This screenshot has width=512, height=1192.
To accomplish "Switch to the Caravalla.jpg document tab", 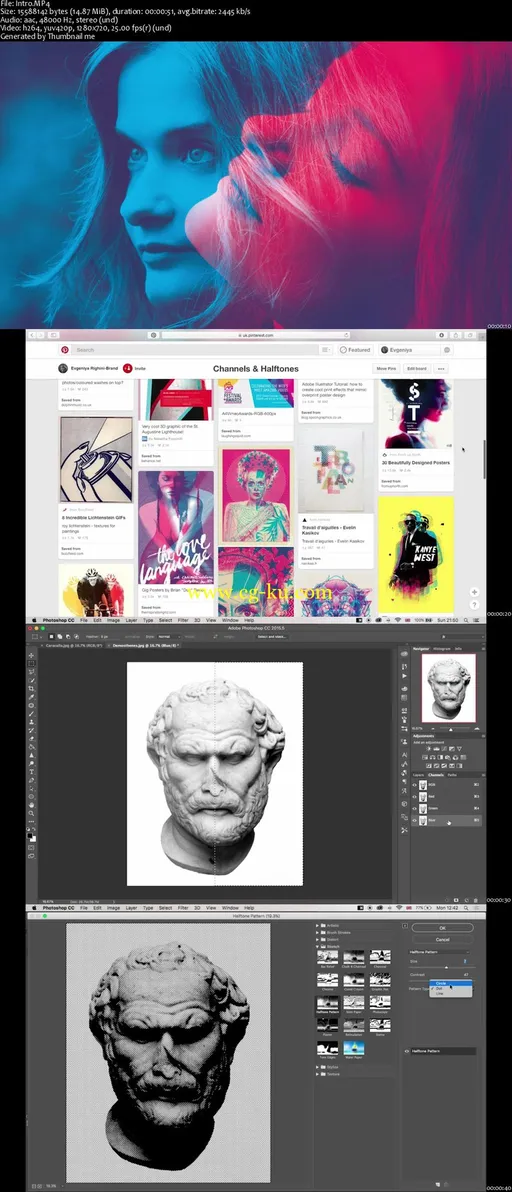I will pos(74,645).
